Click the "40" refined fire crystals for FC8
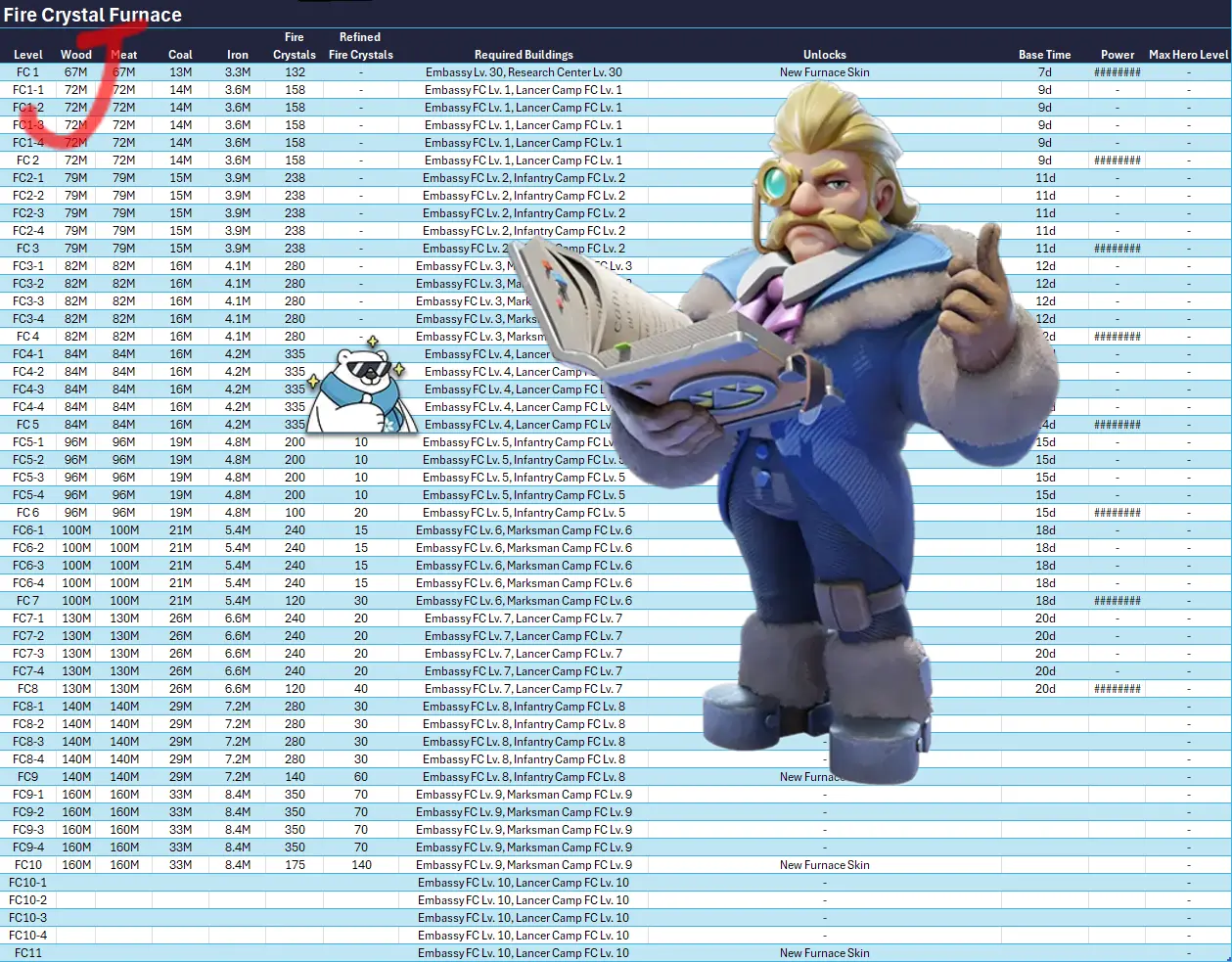Screen dimensions: 1232x962 361,689
